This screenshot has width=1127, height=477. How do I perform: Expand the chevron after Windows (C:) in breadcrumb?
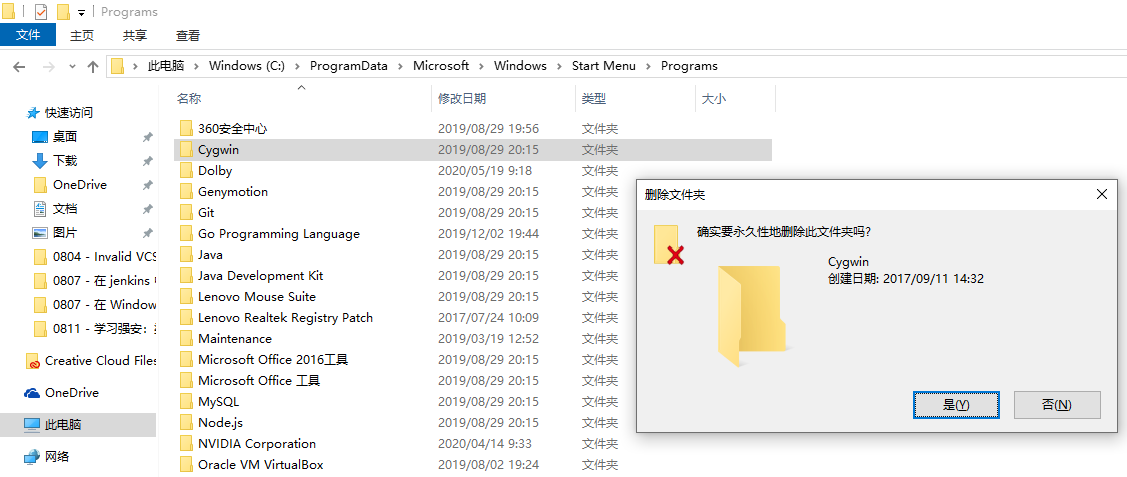pyautogui.click(x=298, y=65)
